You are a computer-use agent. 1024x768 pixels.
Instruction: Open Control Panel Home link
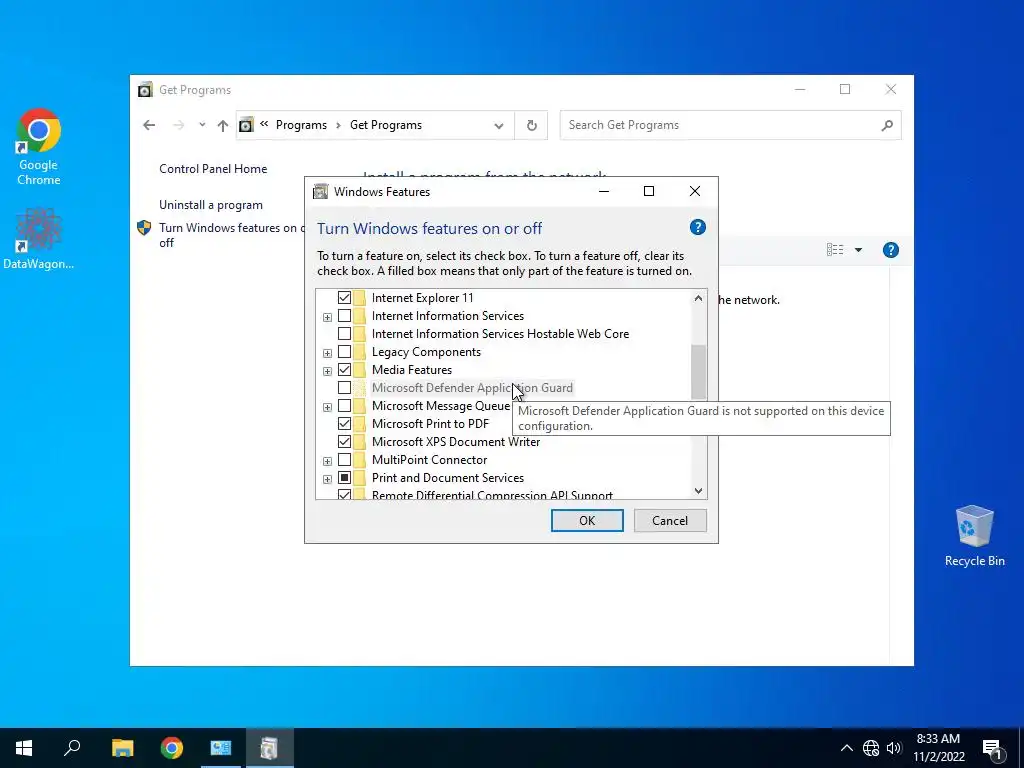pos(213,168)
